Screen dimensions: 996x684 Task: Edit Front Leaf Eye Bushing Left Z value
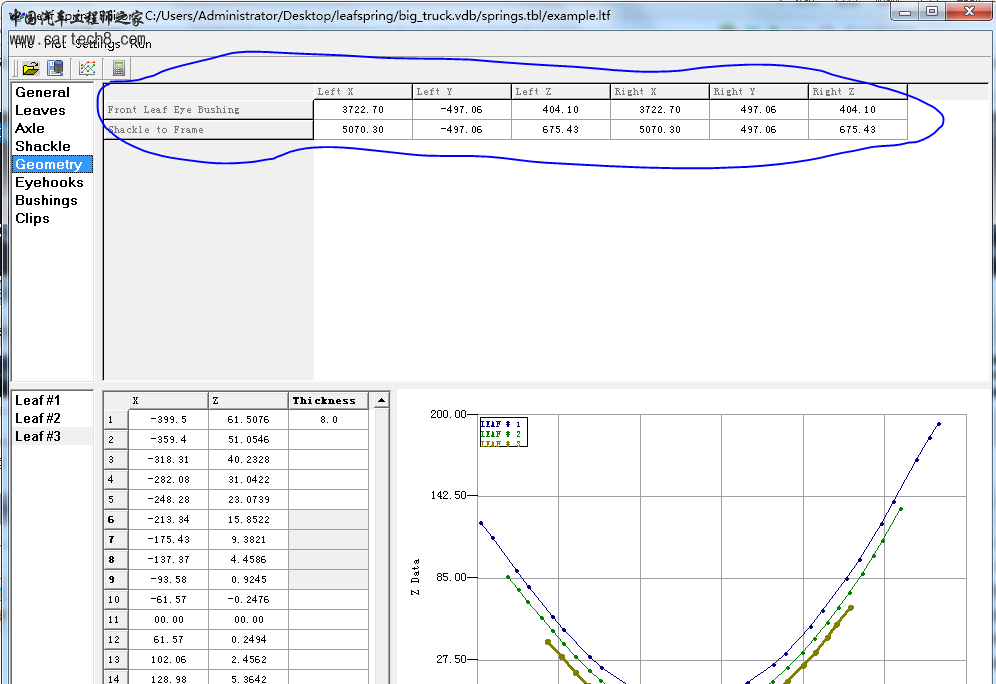(x=561, y=109)
